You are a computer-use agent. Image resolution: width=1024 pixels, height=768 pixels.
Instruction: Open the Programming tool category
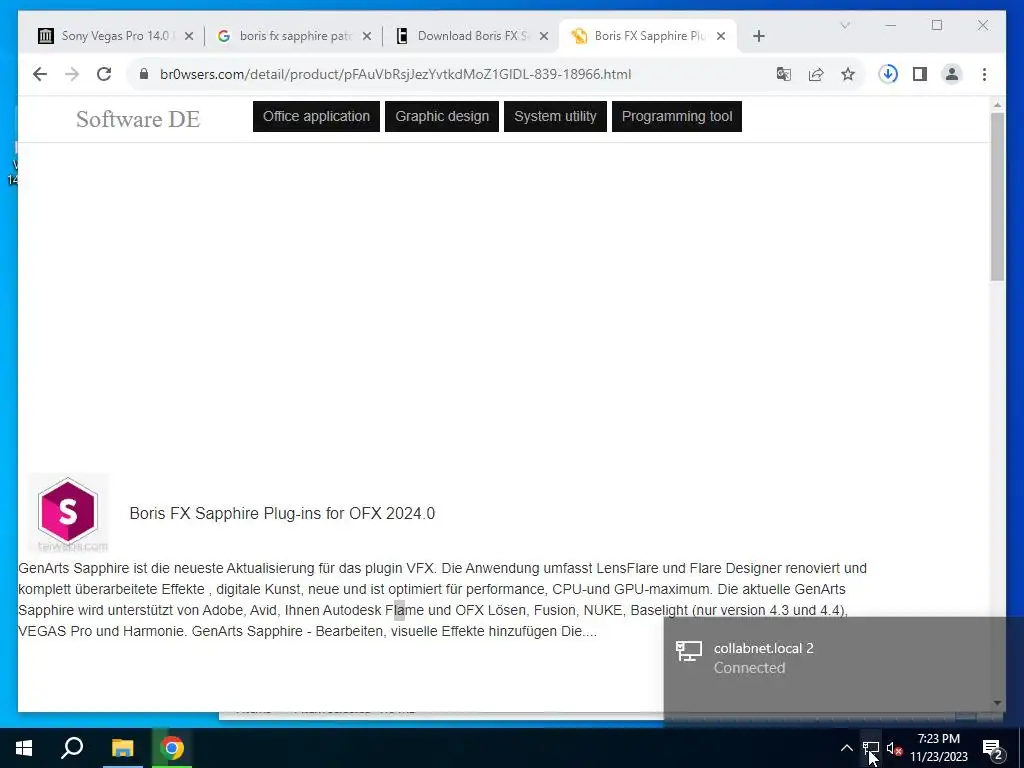(677, 116)
